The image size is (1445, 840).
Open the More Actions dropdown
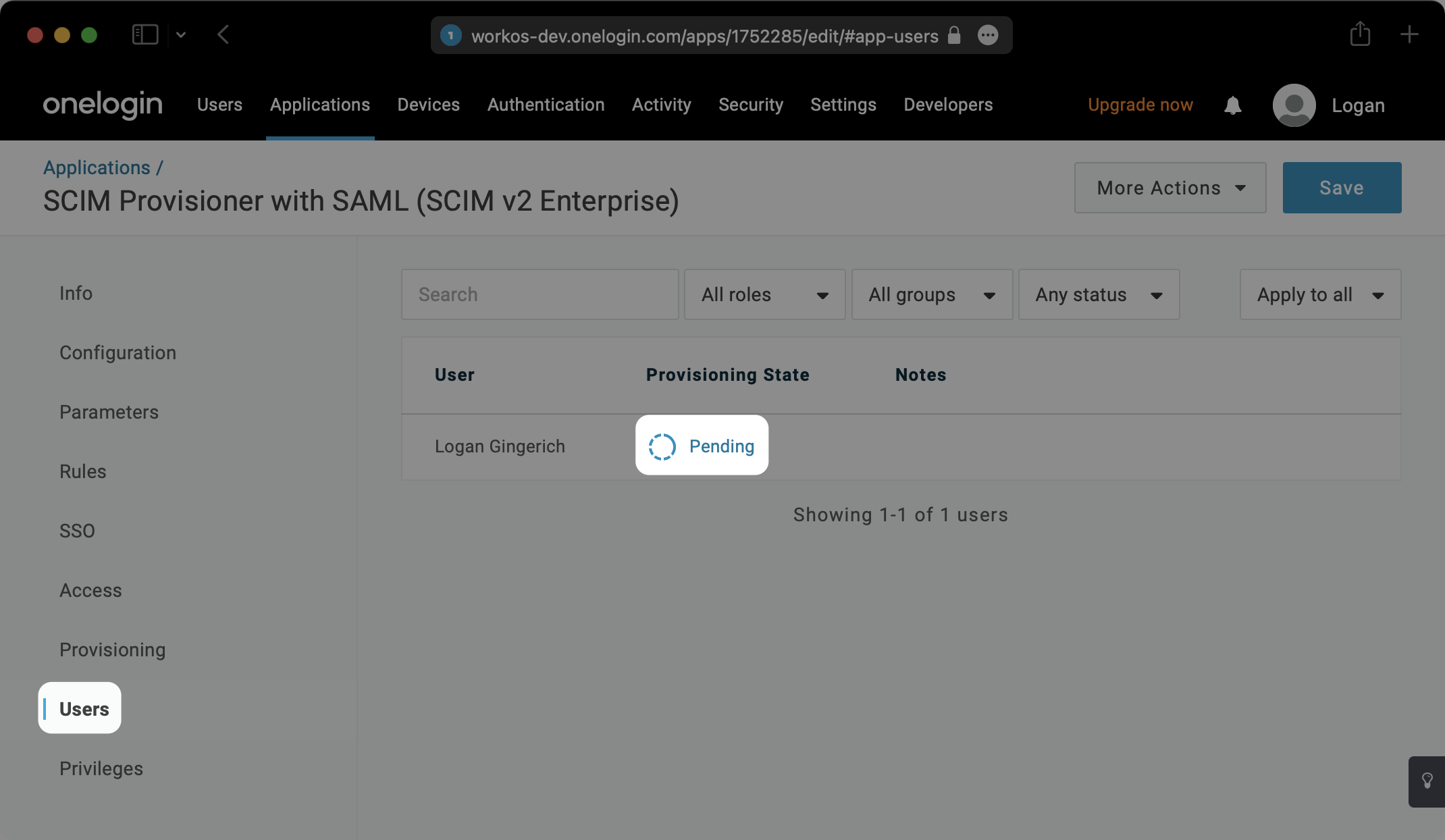point(1170,188)
